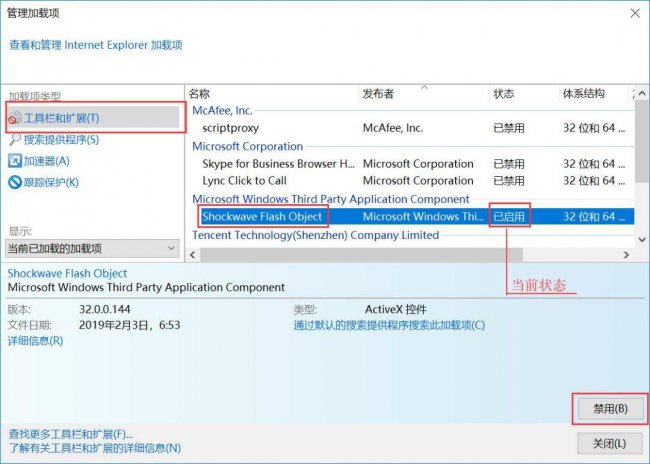Close the 管理加载项 dialog with the X
The image size is (650, 464).
click(635, 13)
